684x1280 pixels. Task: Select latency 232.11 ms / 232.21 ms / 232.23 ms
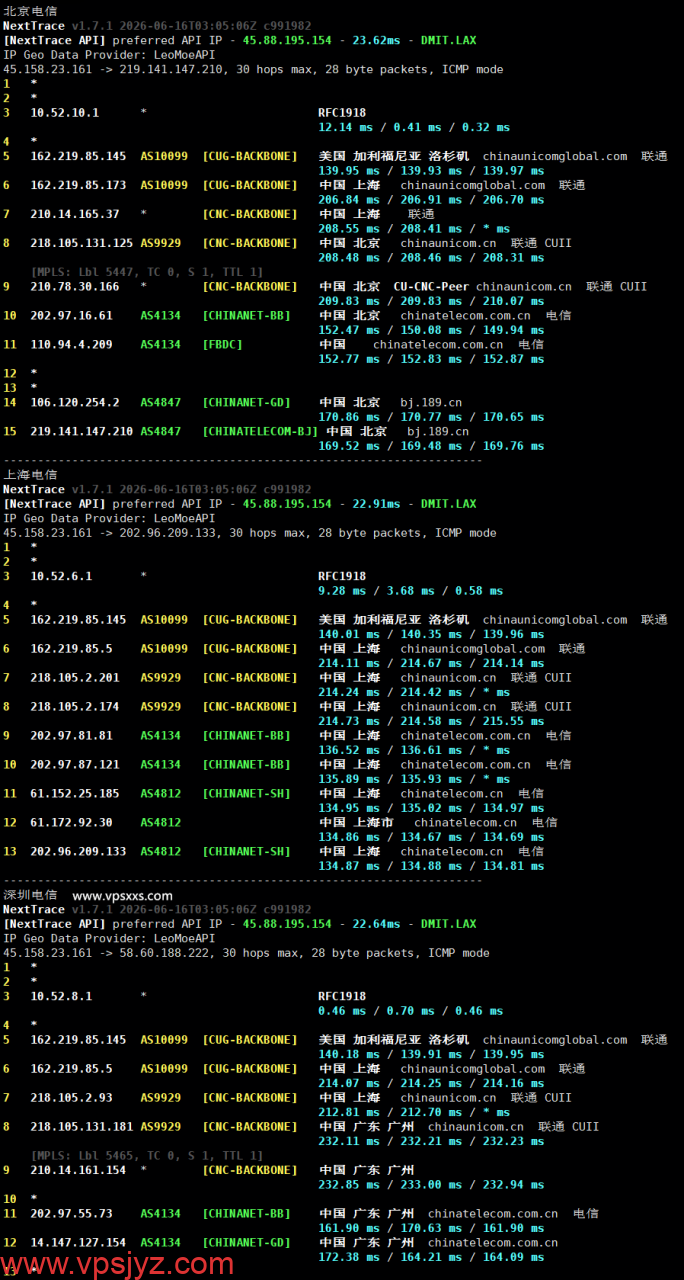coord(431,1141)
